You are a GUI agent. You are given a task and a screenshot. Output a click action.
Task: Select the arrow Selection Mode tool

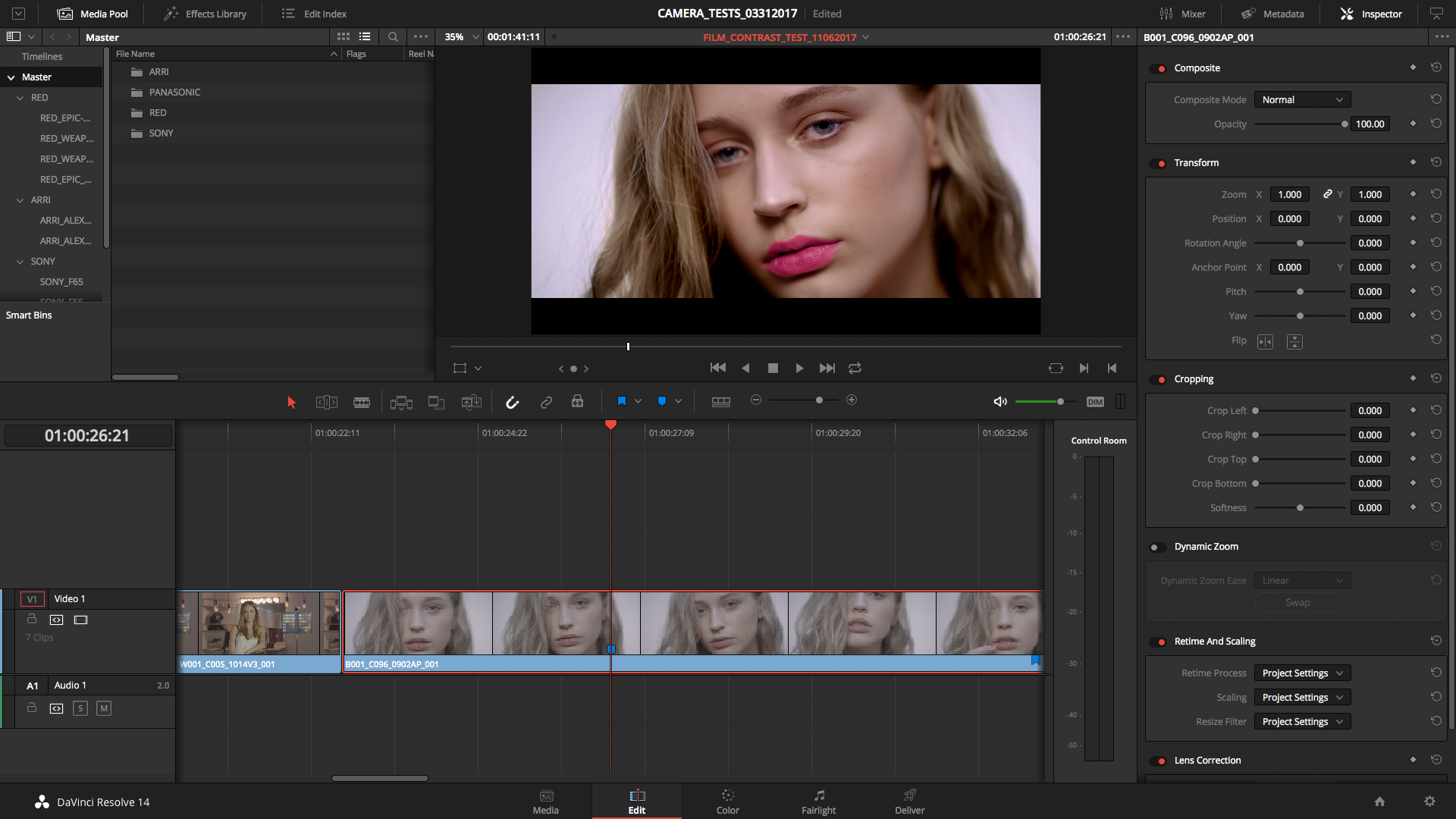291,402
